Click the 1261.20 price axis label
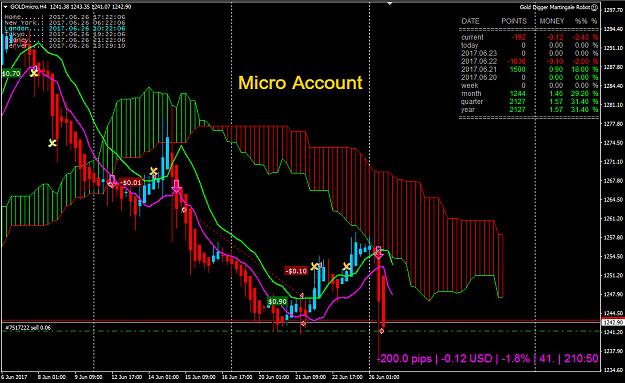Image resolution: width=625 pixels, height=383 pixels. point(613,218)
